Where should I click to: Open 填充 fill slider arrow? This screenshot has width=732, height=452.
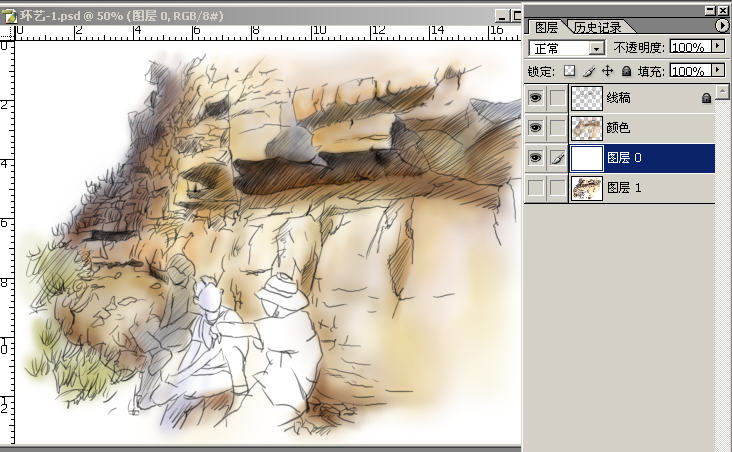point(718,71)
